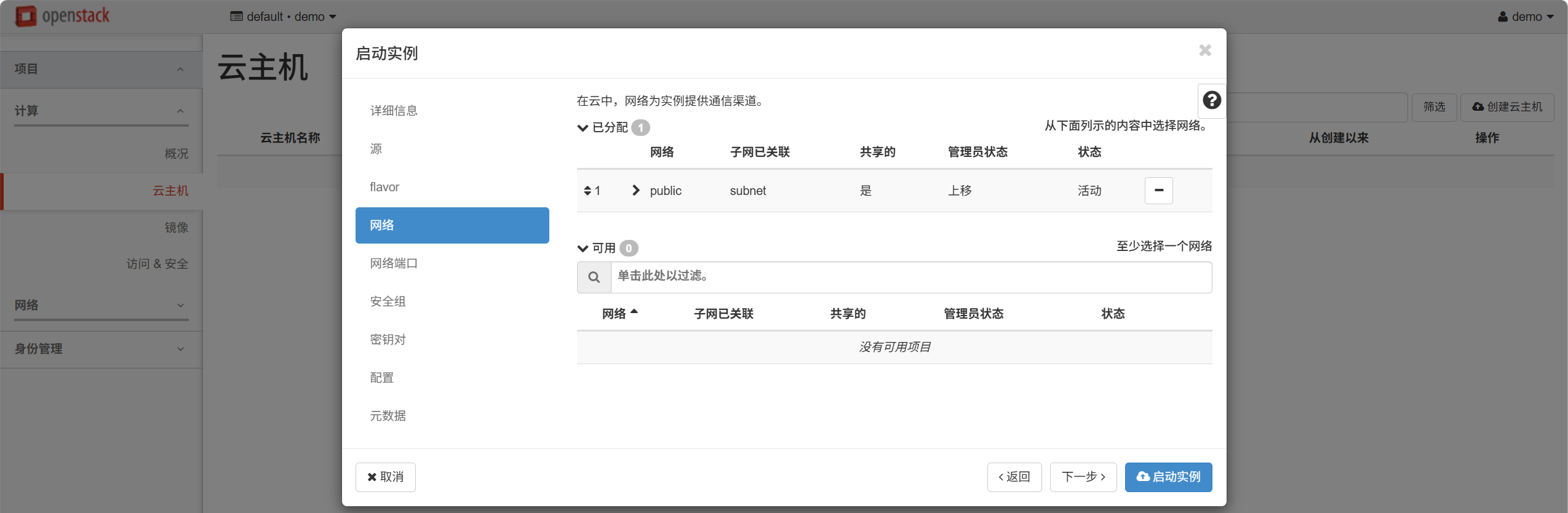Click the 操作 column header
1568x513 pixels.
1487,138
